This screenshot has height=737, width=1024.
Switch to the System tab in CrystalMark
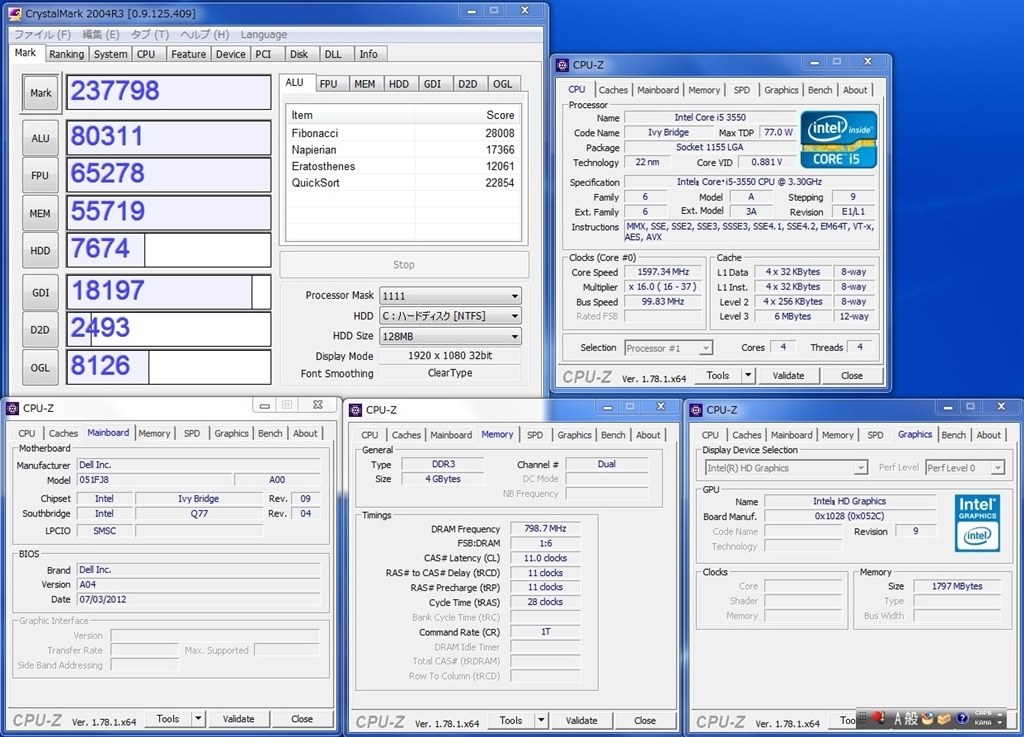[x=110, y=54]
